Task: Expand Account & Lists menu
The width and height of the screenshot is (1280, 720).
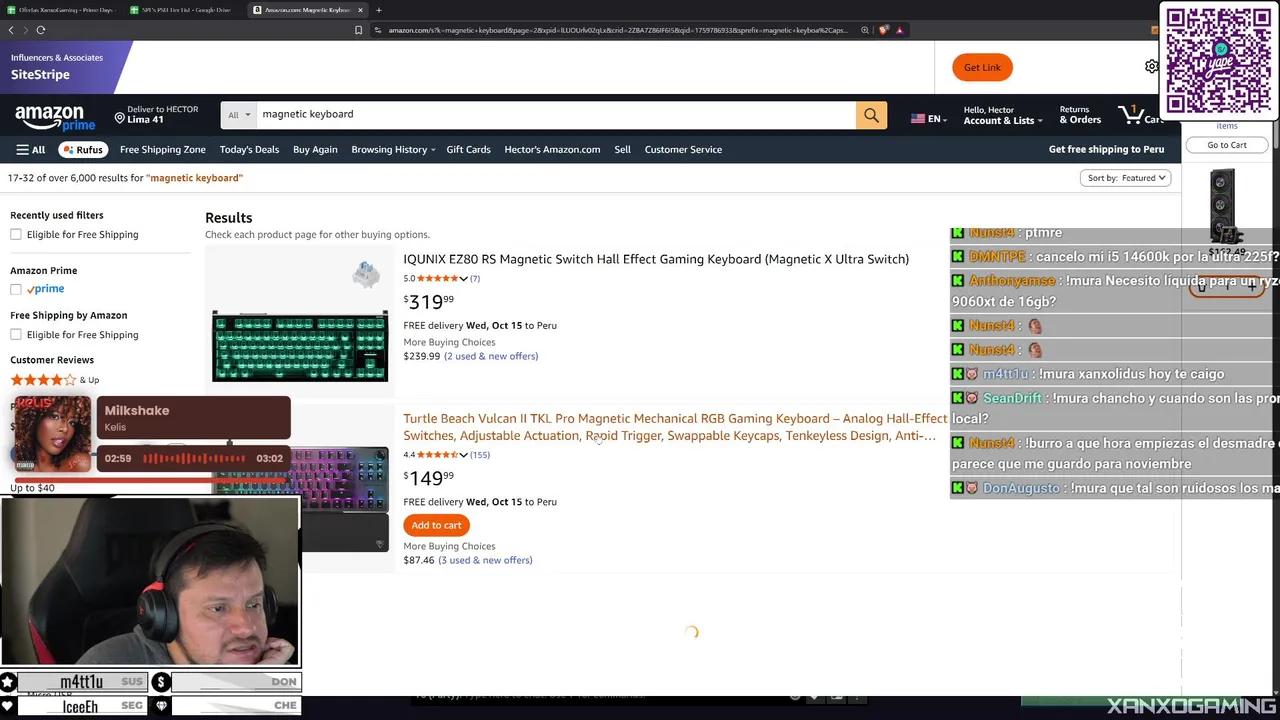Action: [1003, 115]
